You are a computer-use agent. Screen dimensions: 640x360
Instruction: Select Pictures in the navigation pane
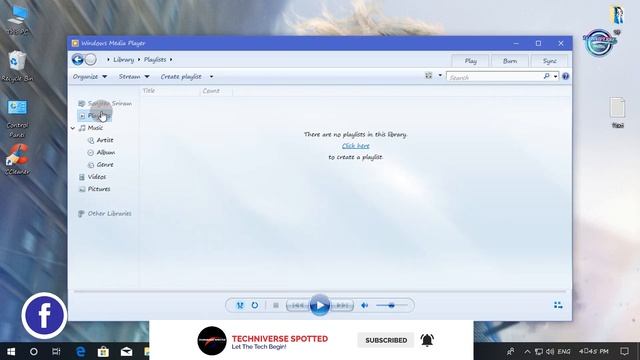(94, 189)
